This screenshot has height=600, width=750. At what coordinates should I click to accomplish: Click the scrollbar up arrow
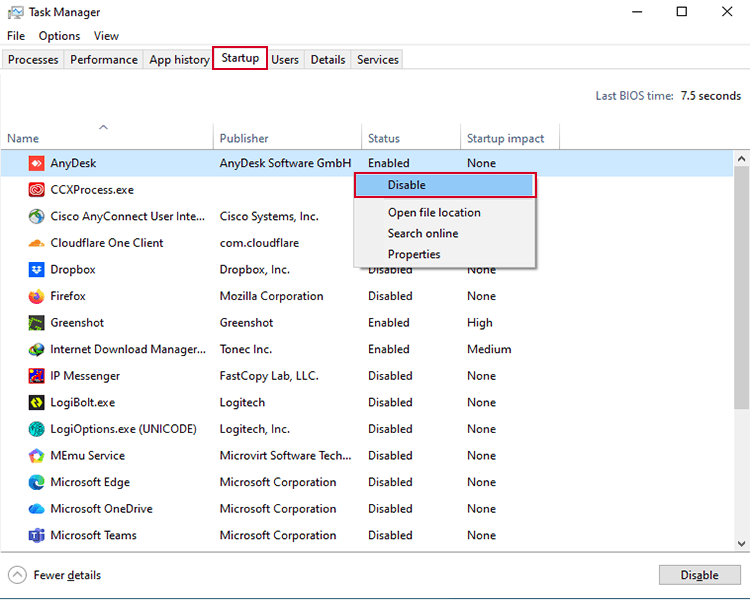(741, 159)
